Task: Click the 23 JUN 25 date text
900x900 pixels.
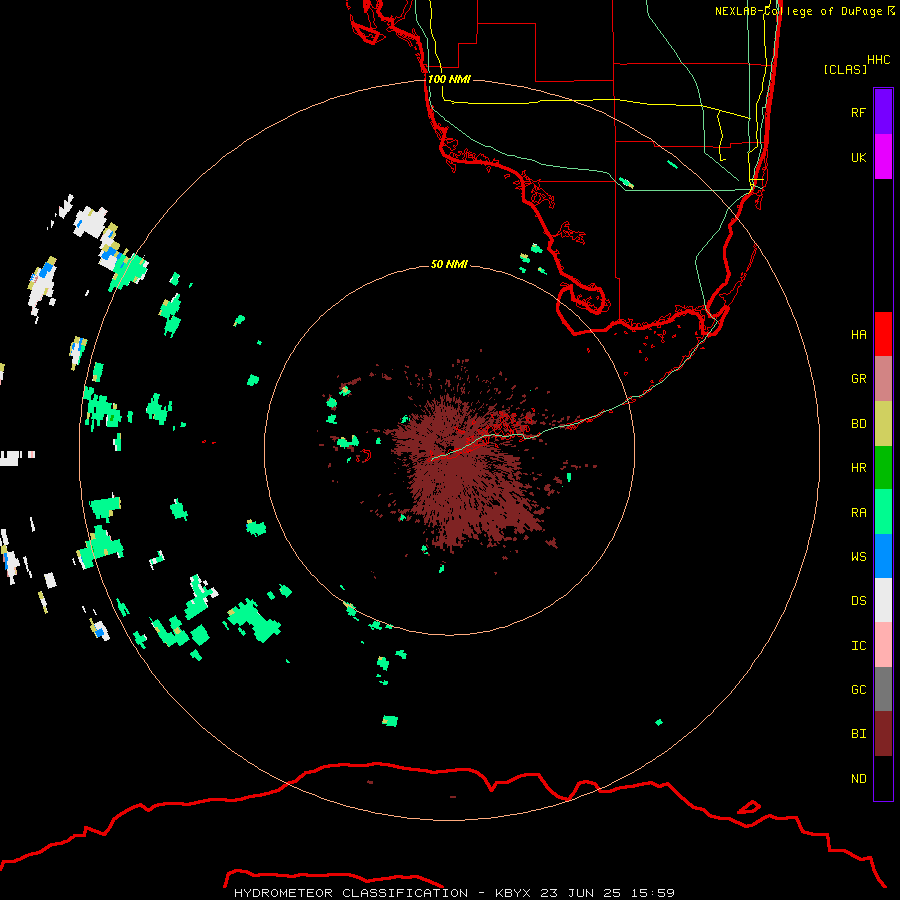Action: click(x=585, y=893)
